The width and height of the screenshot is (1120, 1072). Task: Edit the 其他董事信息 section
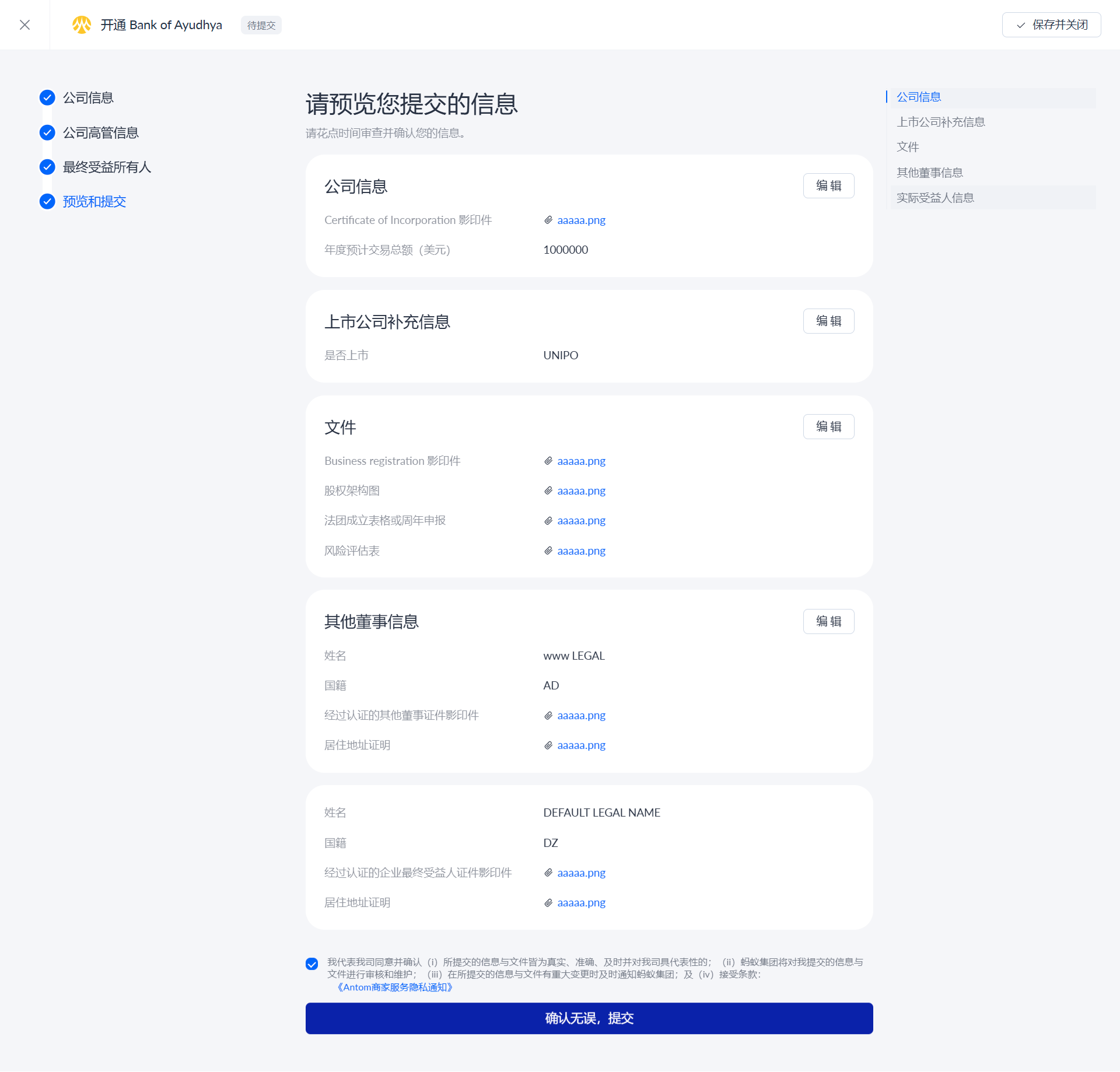pos(828,621)
